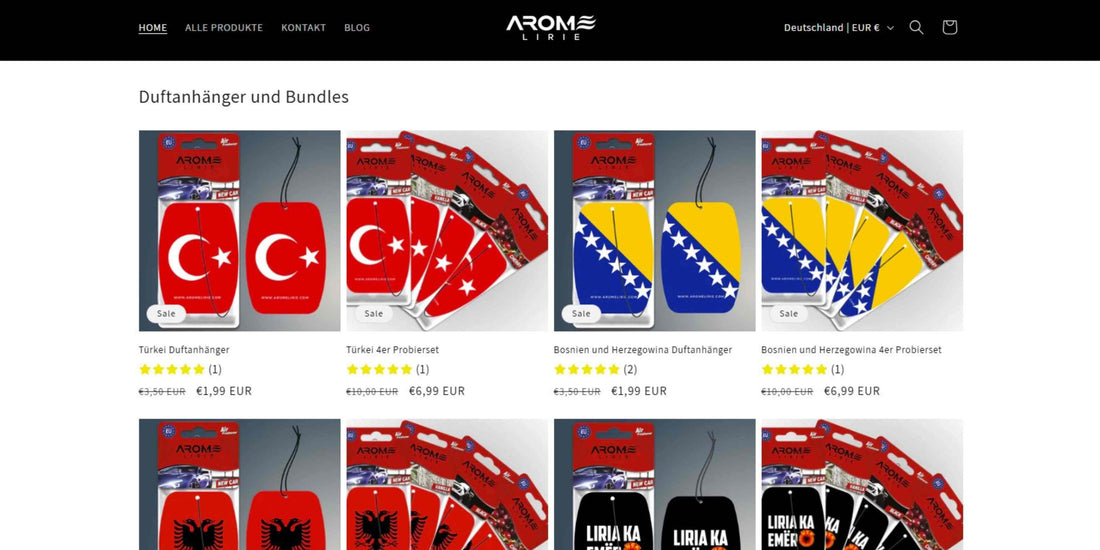The height and width of the screenshot is (550, 1100).
Task: Open Türkei Duftanhänger product title
Action: click(x=184, y=349)
